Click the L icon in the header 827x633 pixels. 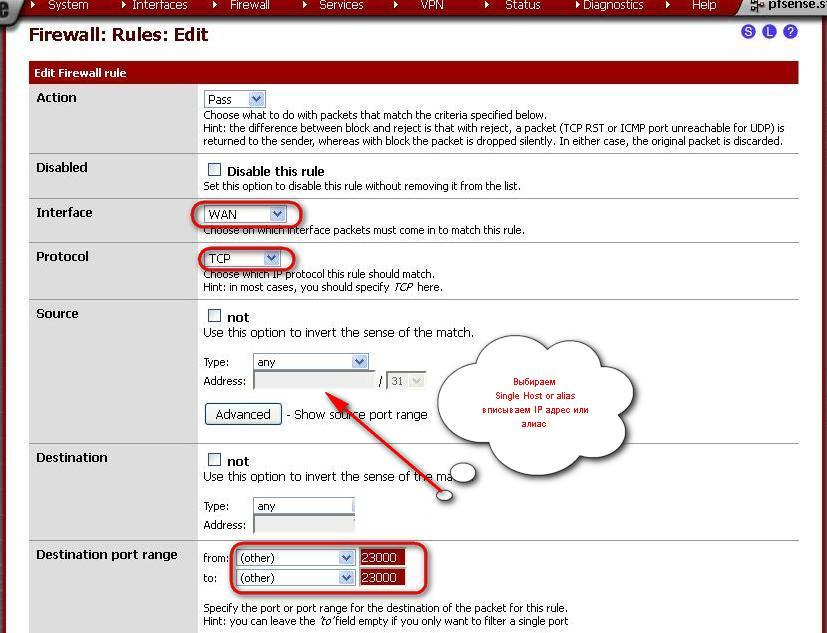point(769,32)
